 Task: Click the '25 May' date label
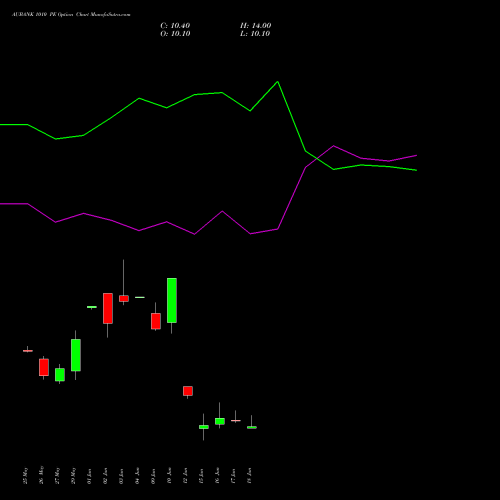coord(26,476)
